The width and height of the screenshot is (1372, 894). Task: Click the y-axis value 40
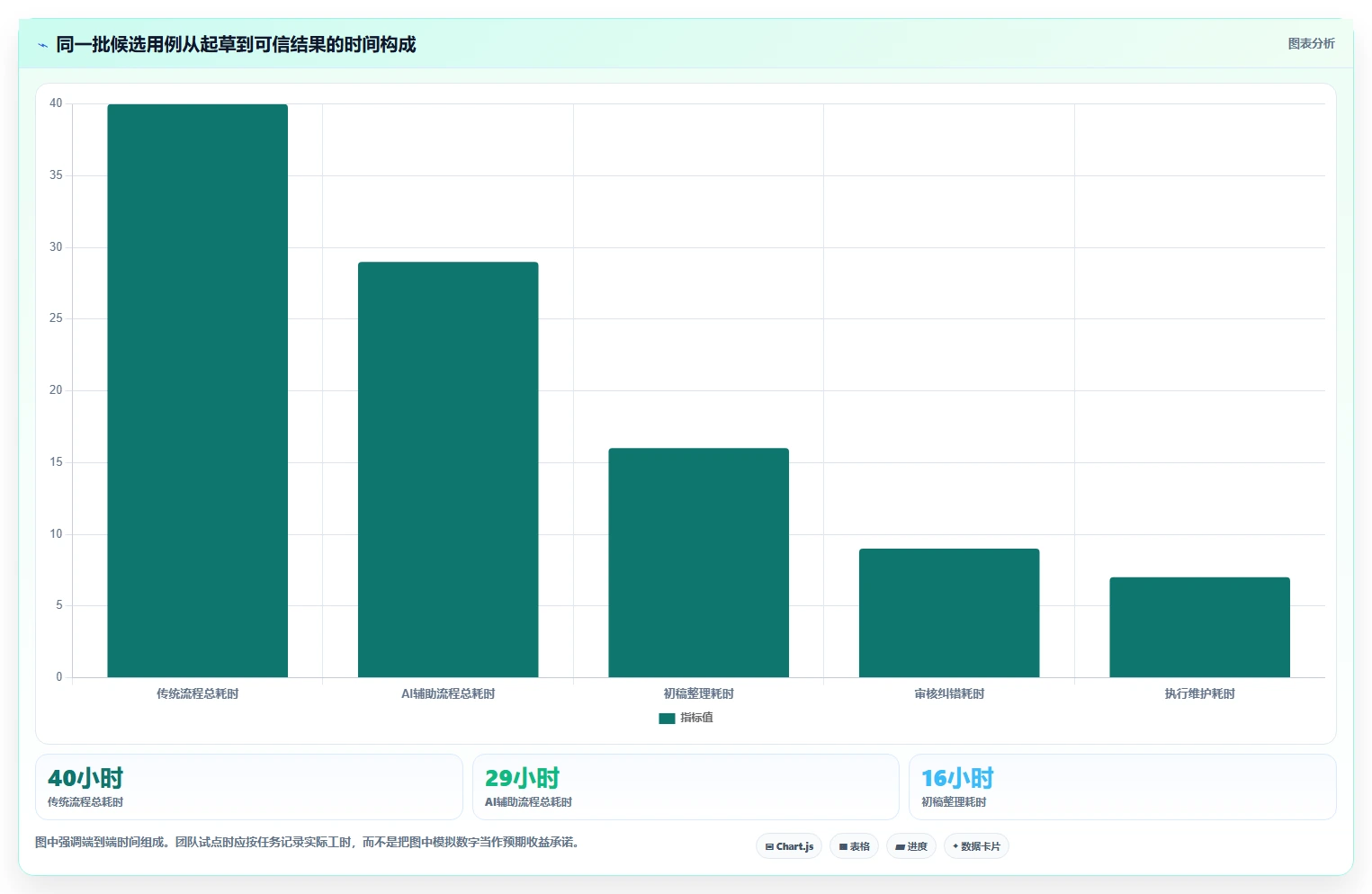(x=56, y=103)
